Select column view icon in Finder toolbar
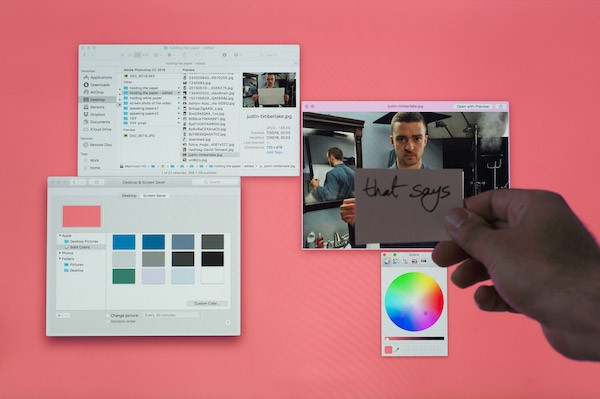600x399 pixels. pos(137,55)
